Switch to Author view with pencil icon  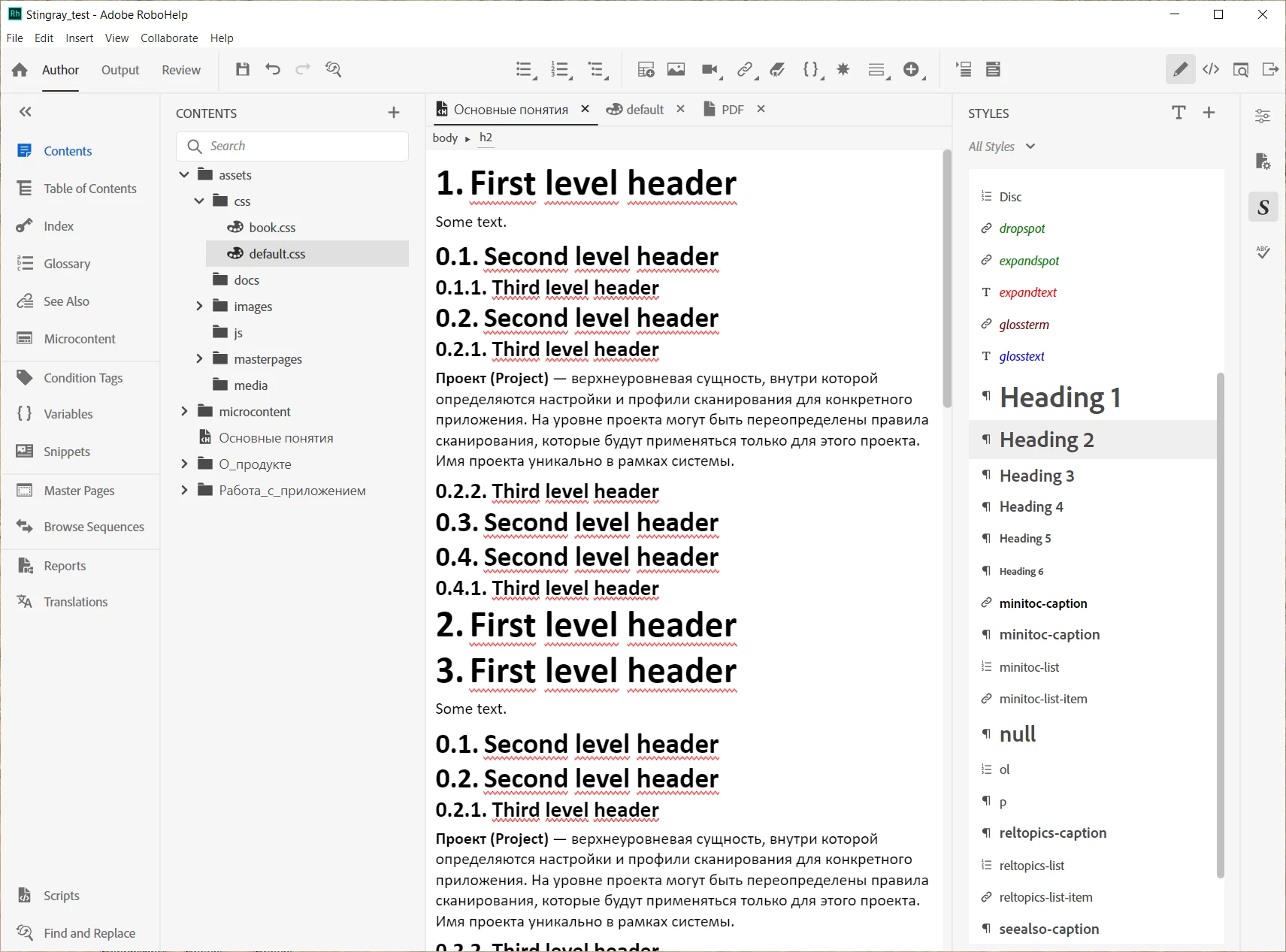point(1180,69)
